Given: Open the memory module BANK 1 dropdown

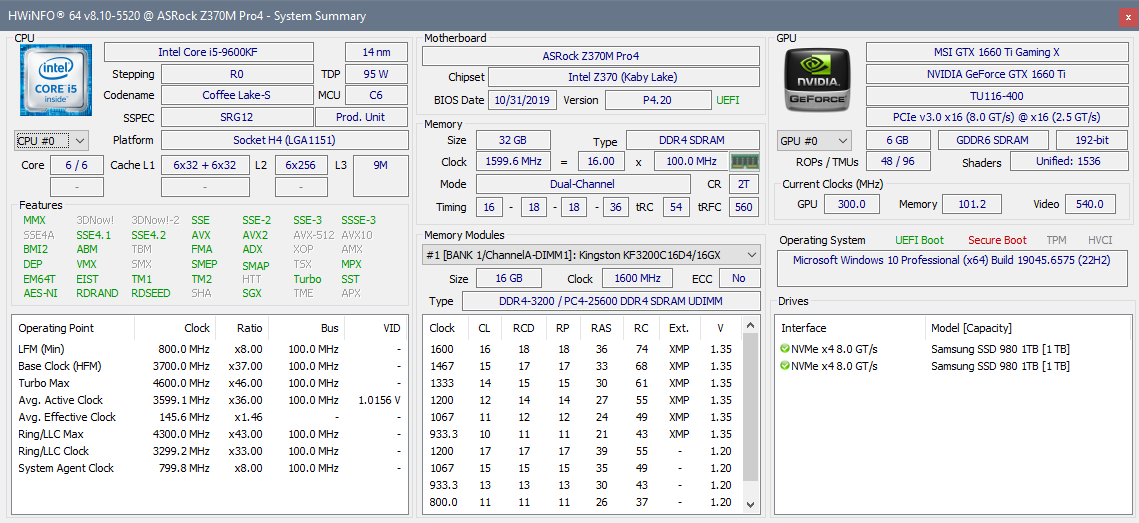Looking at the screenshot, I should (x=590, y=255).
